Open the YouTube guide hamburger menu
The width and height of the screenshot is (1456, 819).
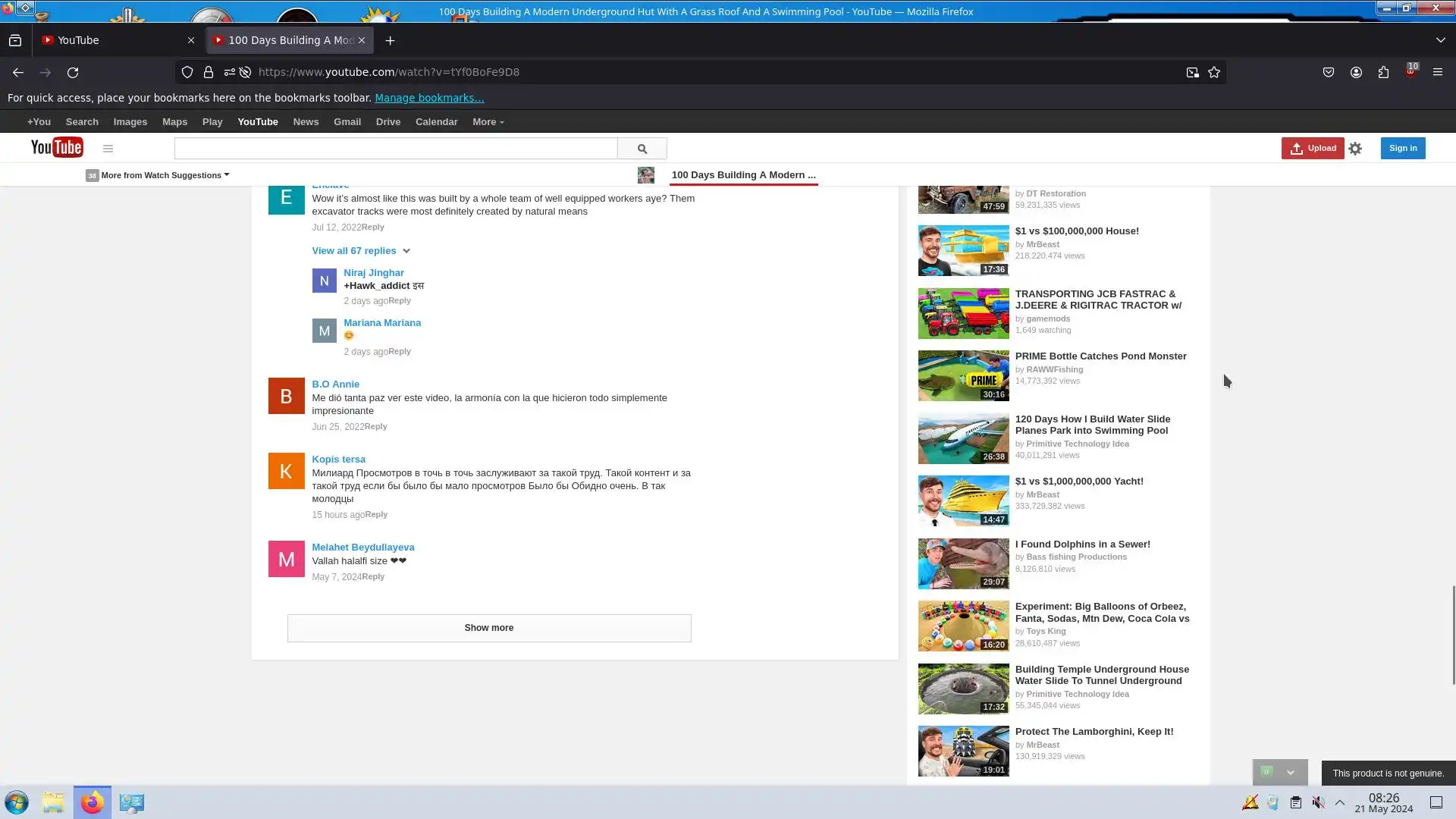click(108, 149)
